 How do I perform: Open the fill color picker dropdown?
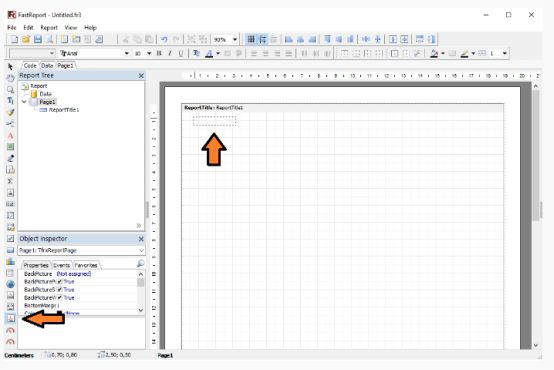tap(443, 53)
